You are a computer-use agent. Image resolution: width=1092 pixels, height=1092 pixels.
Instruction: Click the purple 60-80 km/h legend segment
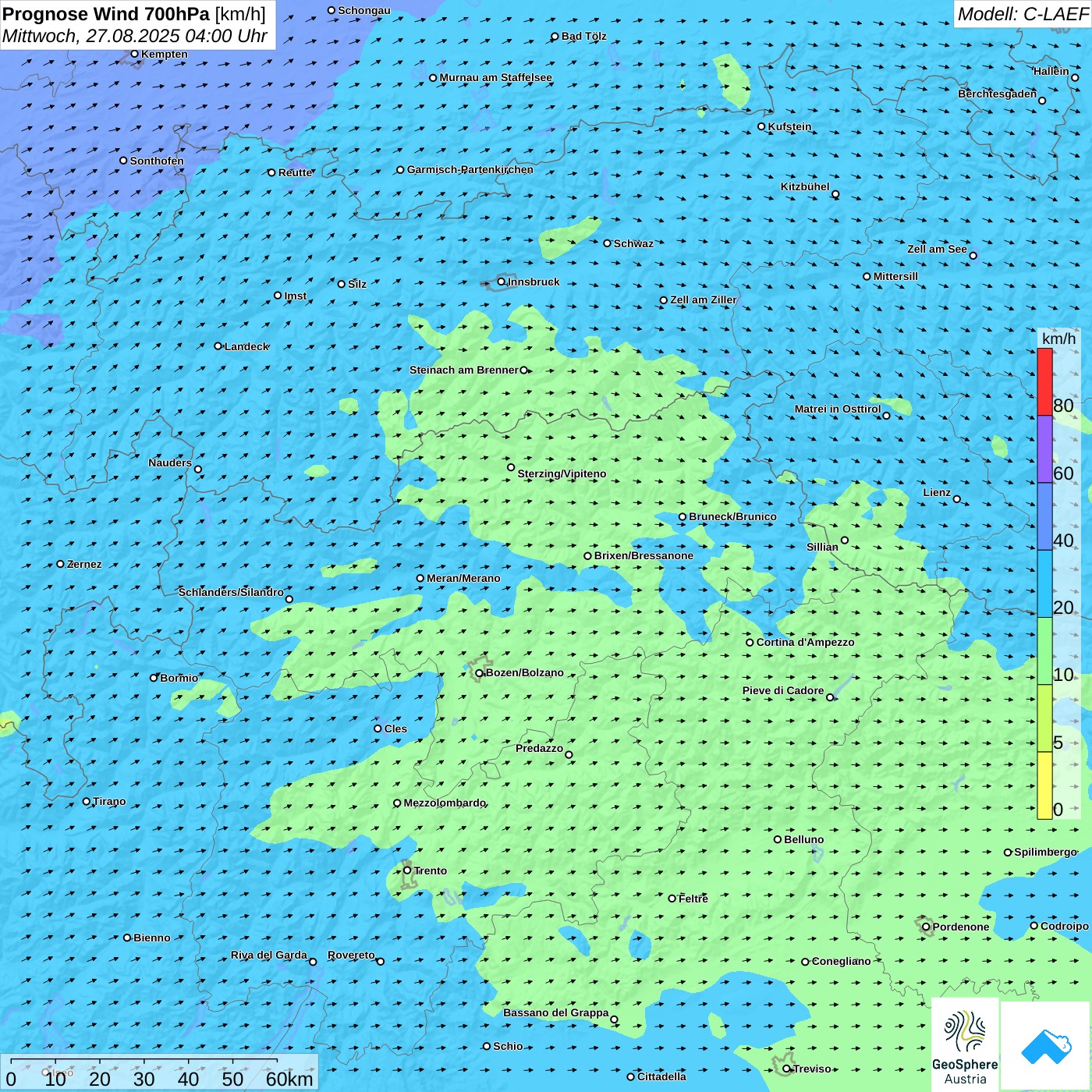(x=1044, y=449)
